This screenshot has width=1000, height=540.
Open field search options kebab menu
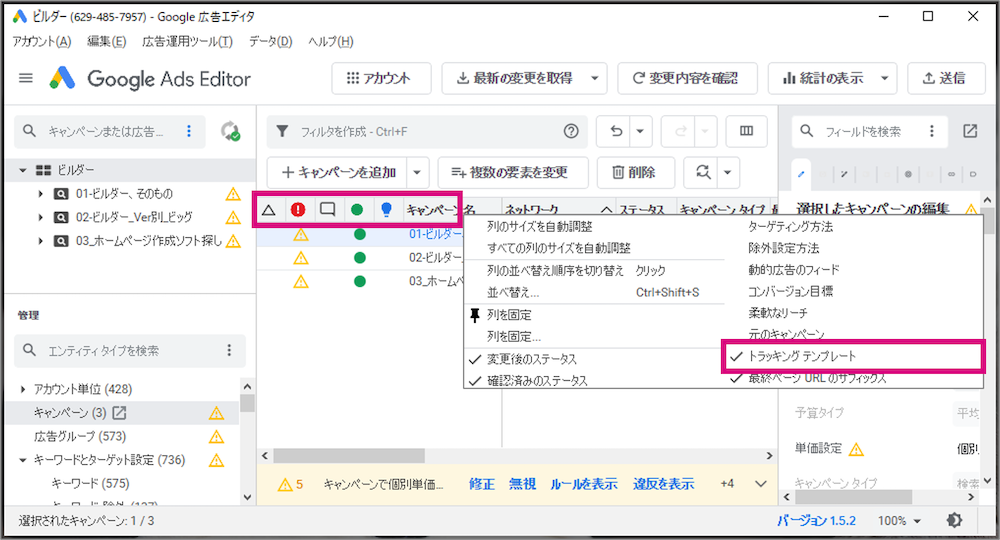click(x=932, y=131)
